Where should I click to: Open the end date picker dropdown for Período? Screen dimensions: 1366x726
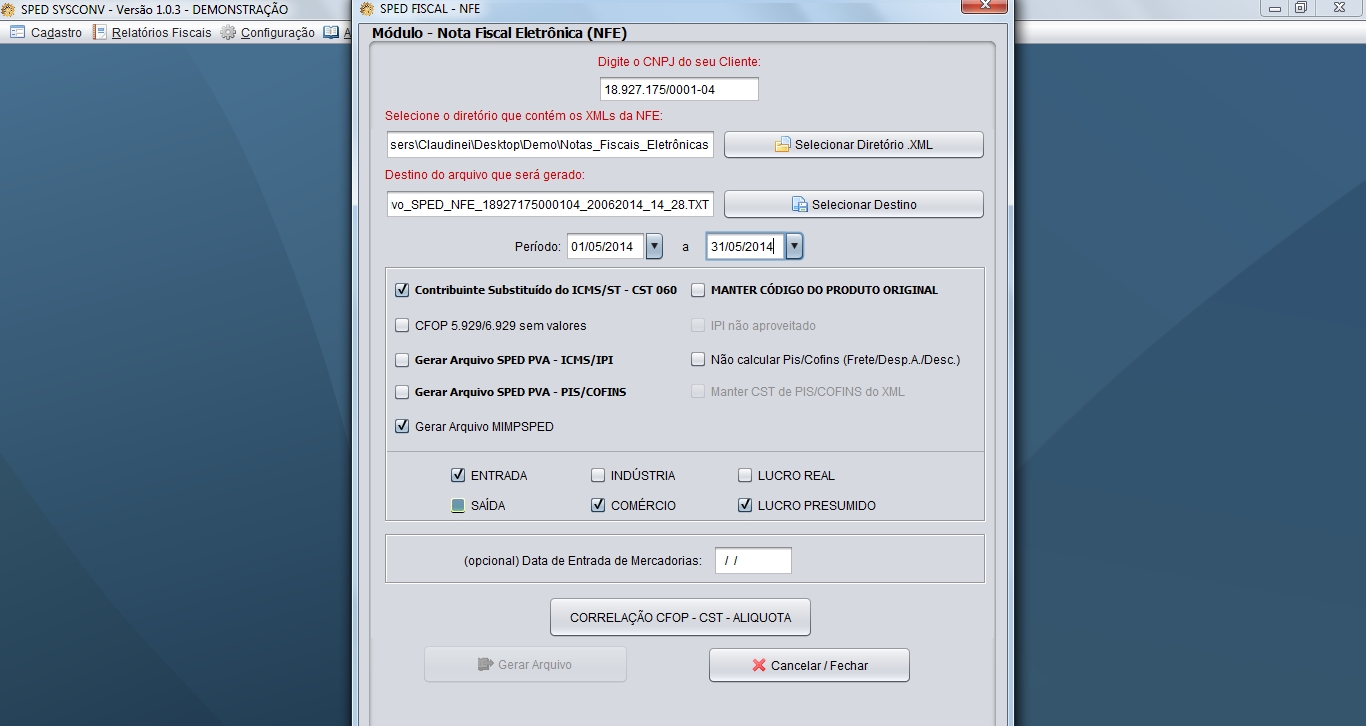(x=794, y=246)
